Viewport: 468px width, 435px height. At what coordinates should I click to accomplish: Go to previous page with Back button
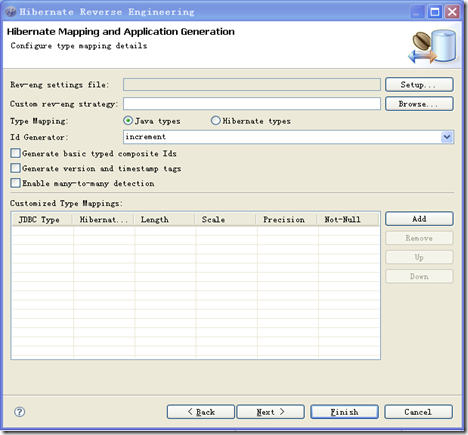[201, 412]
